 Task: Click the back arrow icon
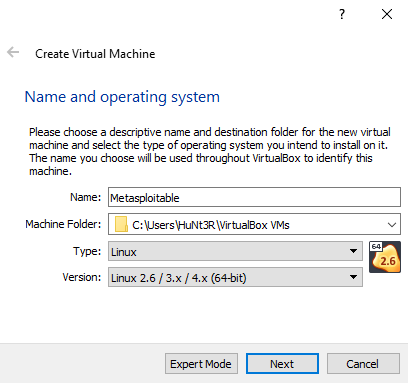pos(13,52)
